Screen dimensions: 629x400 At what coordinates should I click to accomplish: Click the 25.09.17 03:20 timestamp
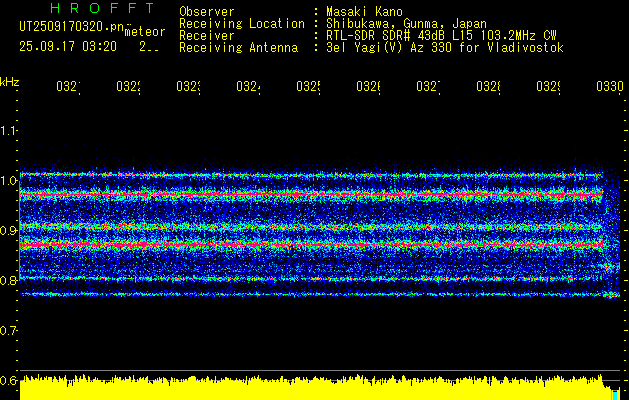(68, 46)
